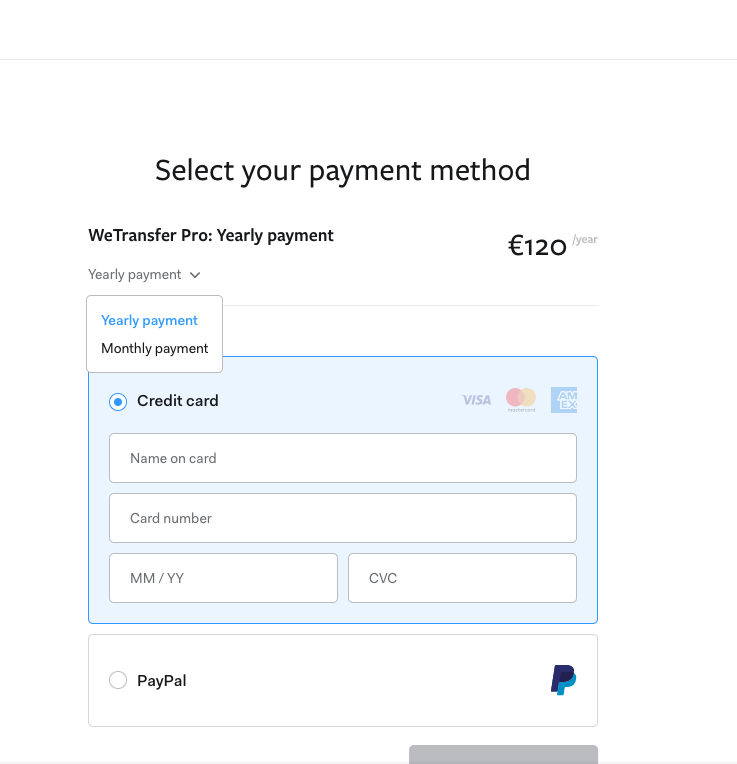Select the Credit card radio button
The width and height of the screenshot is (737, 764).
pyautogui.click(x=118, y=401)
